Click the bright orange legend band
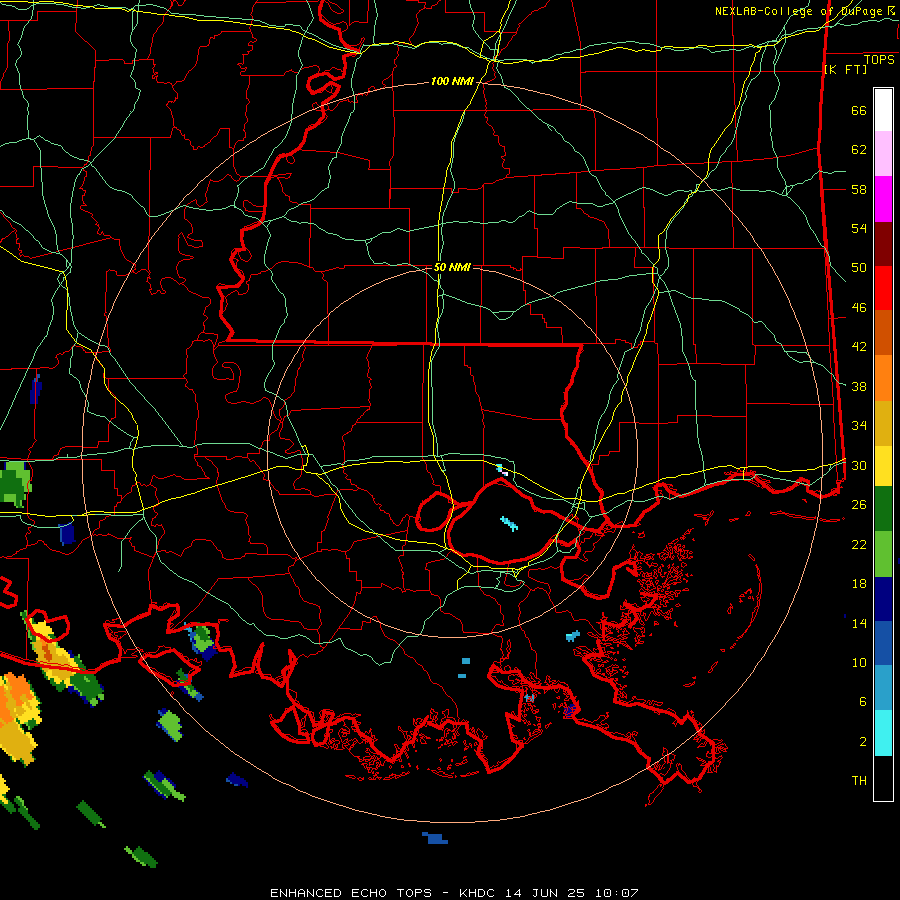The height and width of the screenshot is (900, 900). 883,378
